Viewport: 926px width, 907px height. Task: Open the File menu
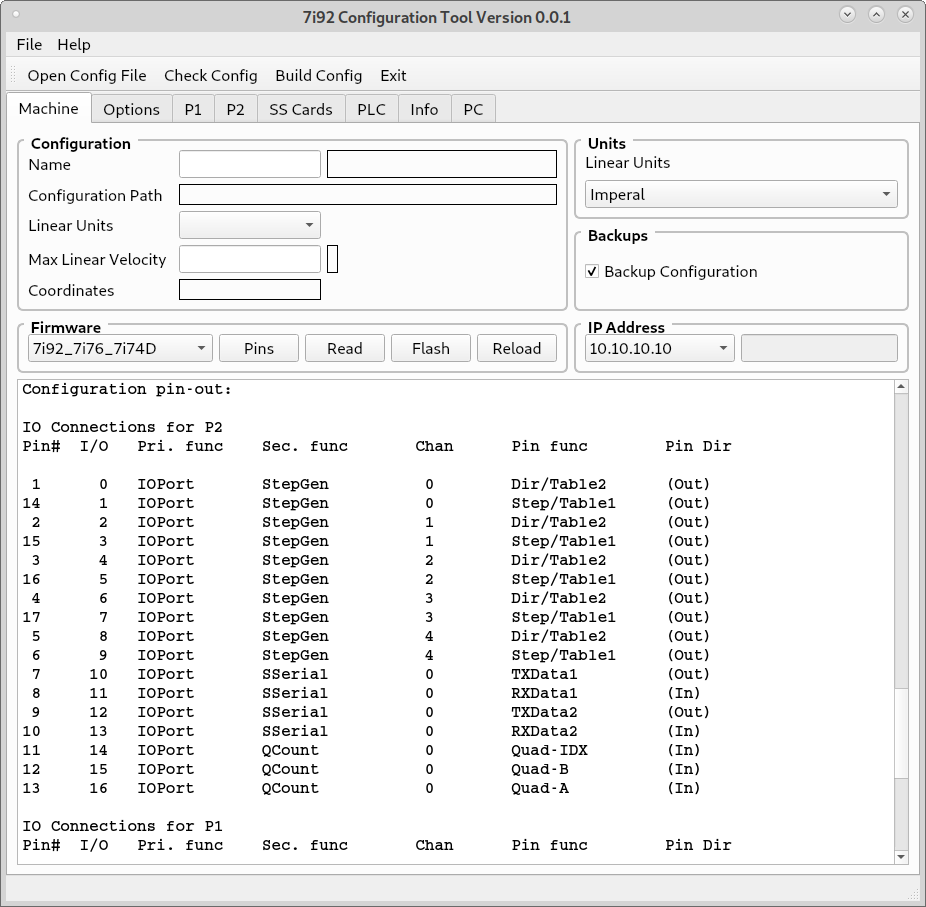(29, 45)
